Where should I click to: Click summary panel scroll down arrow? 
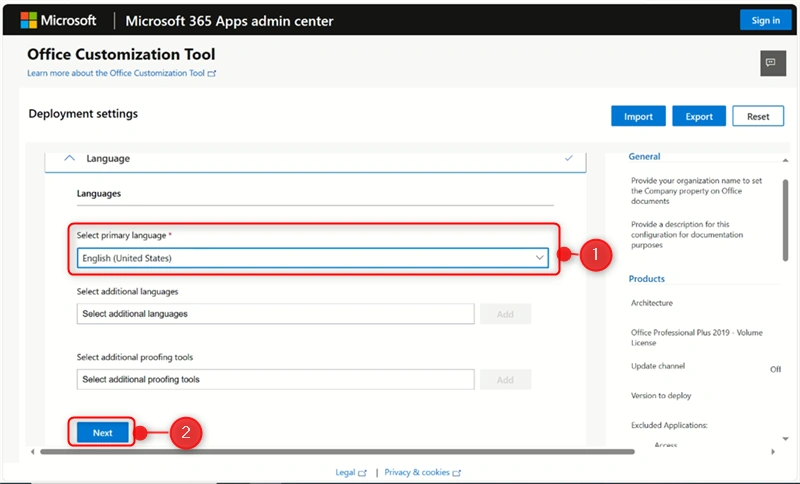pos(785,439)
